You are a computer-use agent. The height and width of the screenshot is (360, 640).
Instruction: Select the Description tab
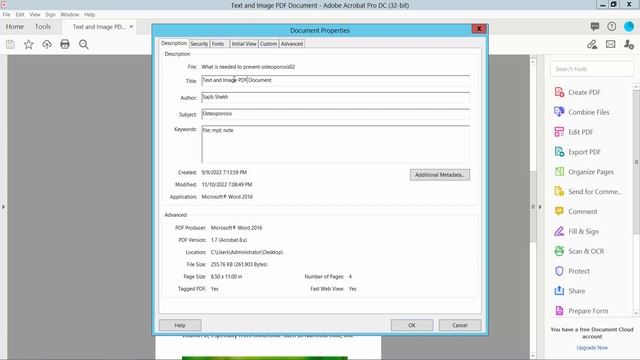(174, 43)
